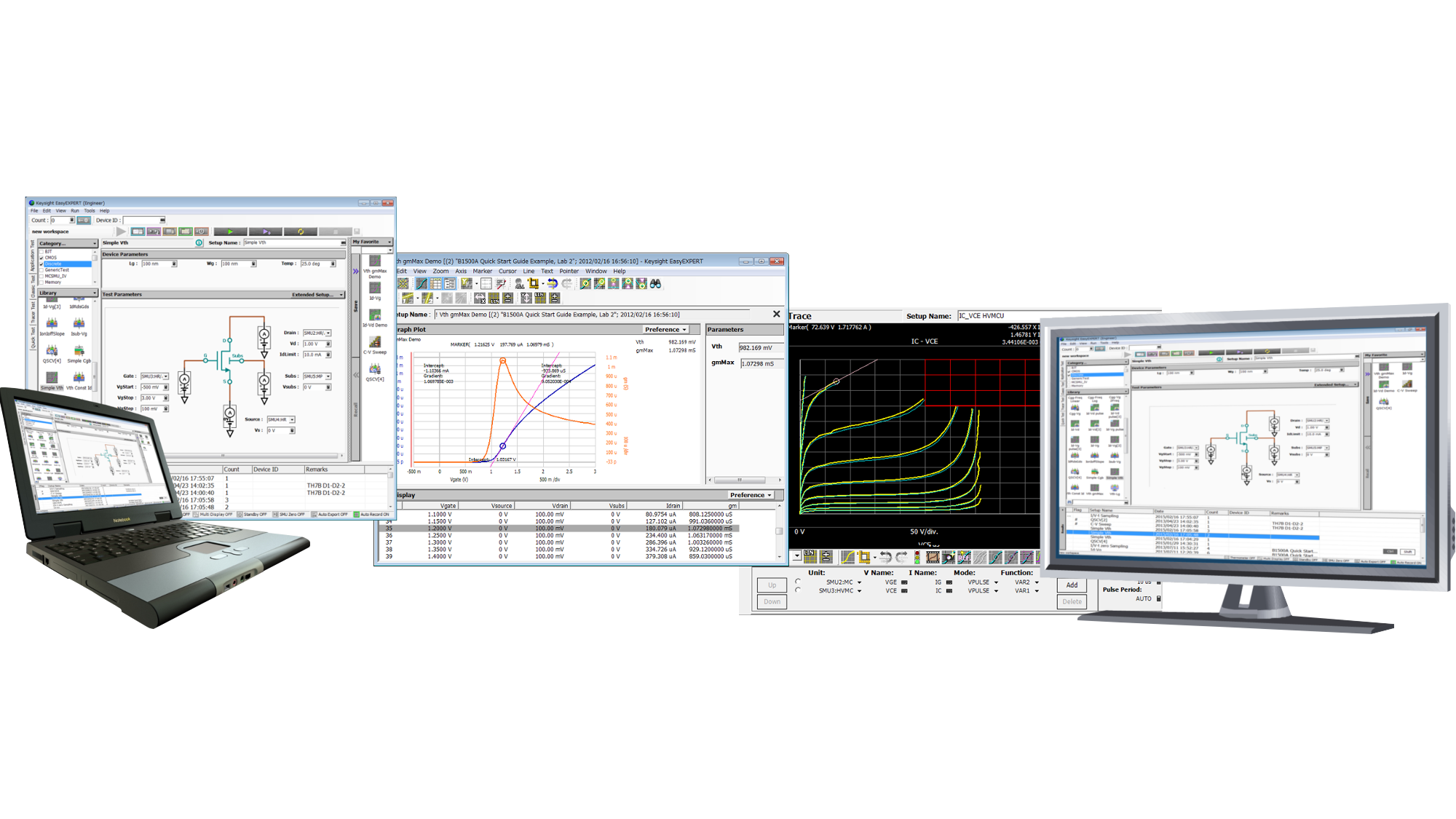This screenshot has width=1456, height=819.
Task: Click the Delete button in Trace panel
Action: (1072, 601)
